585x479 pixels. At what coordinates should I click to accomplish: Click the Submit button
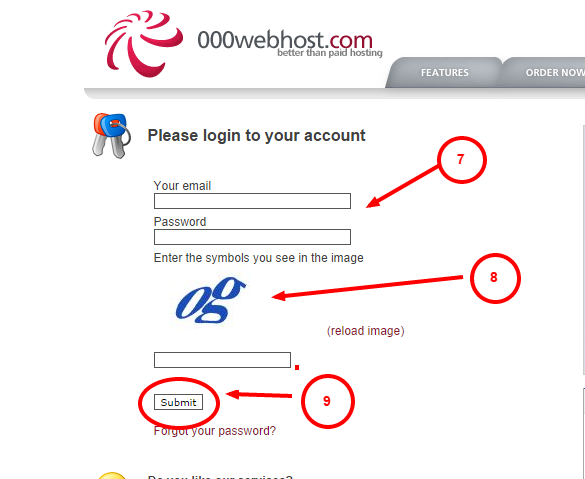[178, 402]
